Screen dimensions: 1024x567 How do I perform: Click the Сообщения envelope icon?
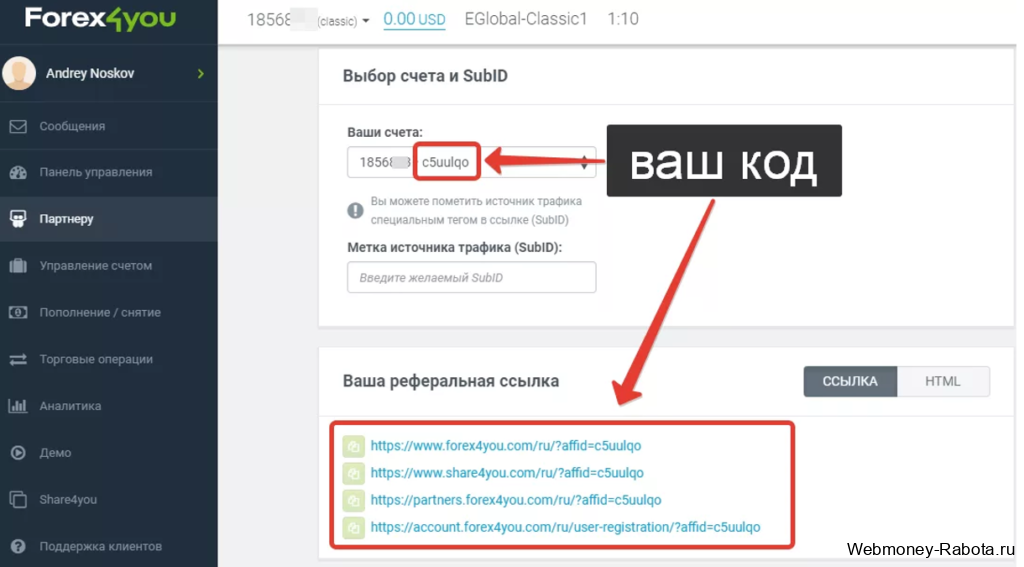pyautogui.click(x=18, y=126)
